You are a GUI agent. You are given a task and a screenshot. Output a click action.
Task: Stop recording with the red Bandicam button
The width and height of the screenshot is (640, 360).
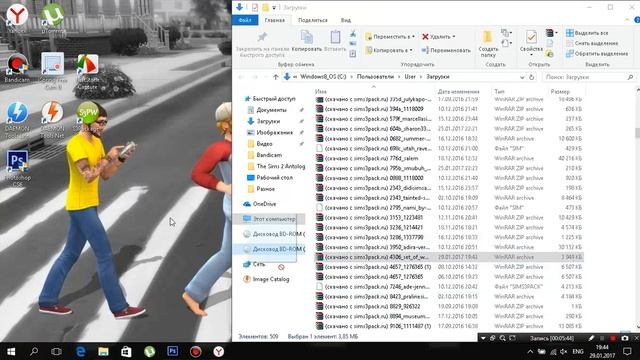[x=613, y=338]
